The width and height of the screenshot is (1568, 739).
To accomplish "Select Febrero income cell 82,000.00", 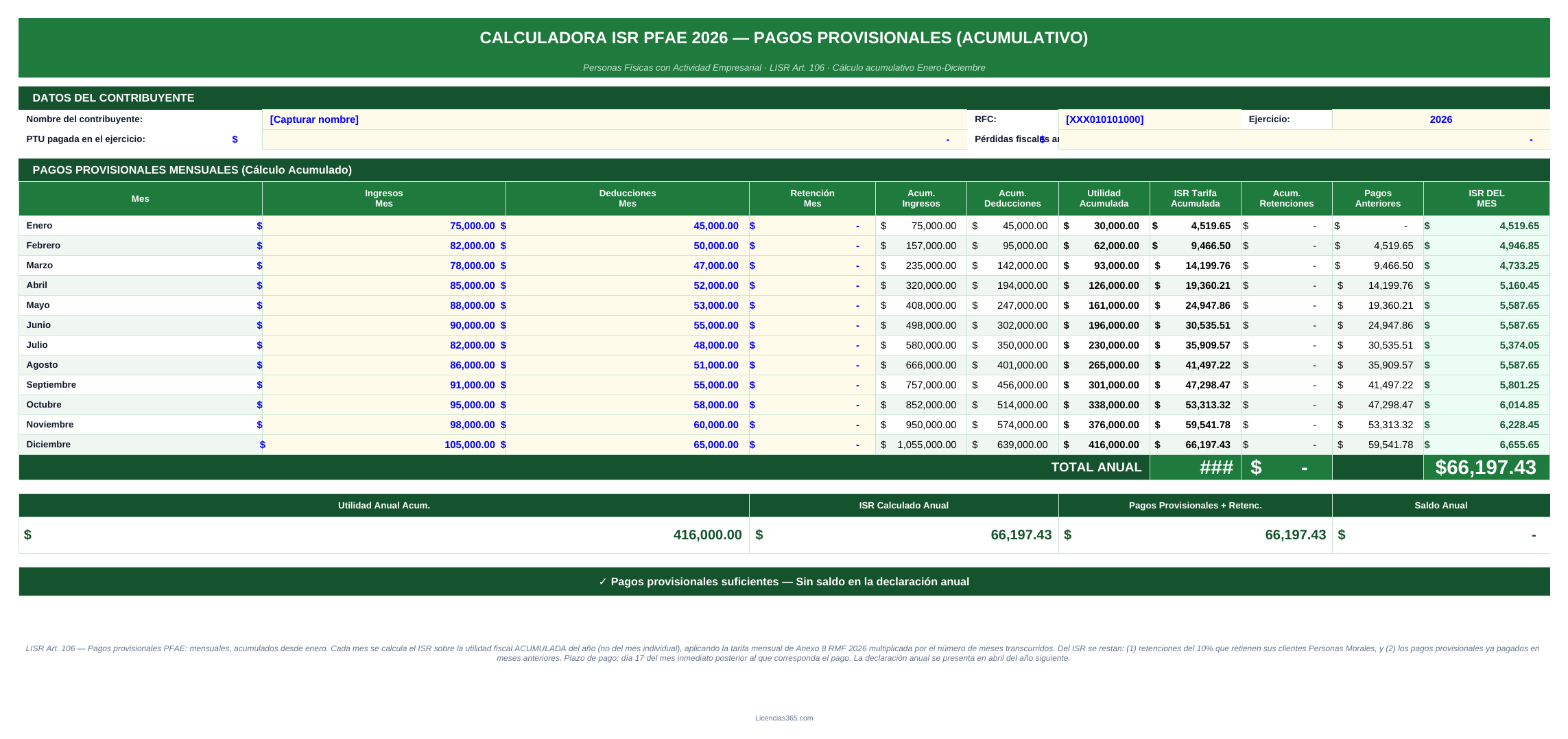I will pyautogui.click(x=384, y=246).
